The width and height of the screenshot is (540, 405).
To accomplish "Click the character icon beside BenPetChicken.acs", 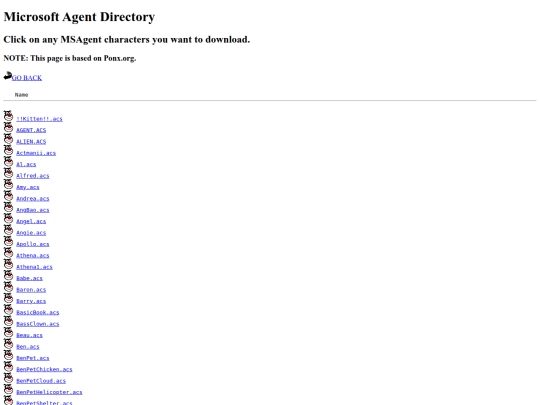I will pos(8,366).
